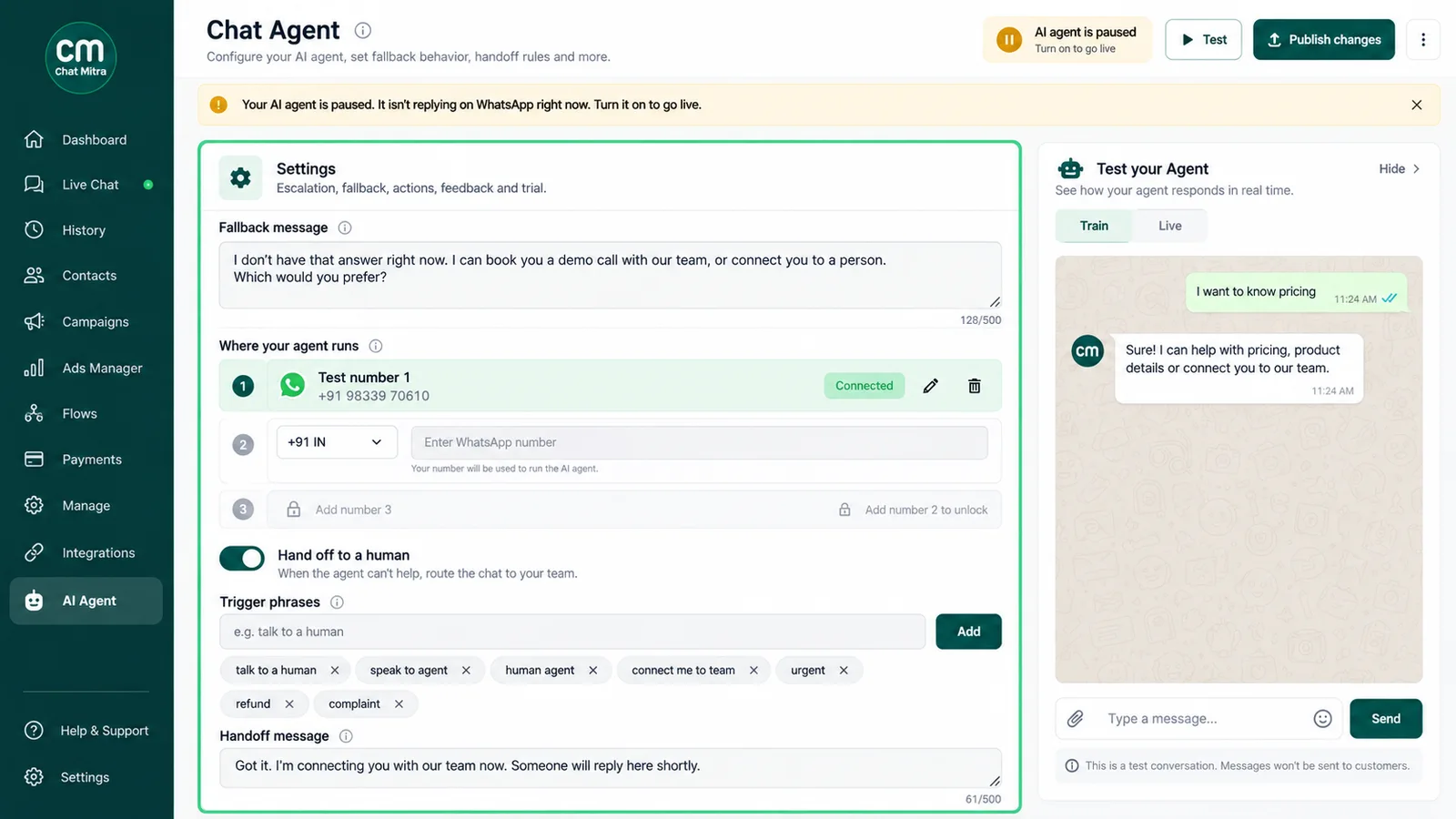Viewport: 1456px width, 819px height.
Task: Click the Integrations link icon
Action: click(34, 552)
